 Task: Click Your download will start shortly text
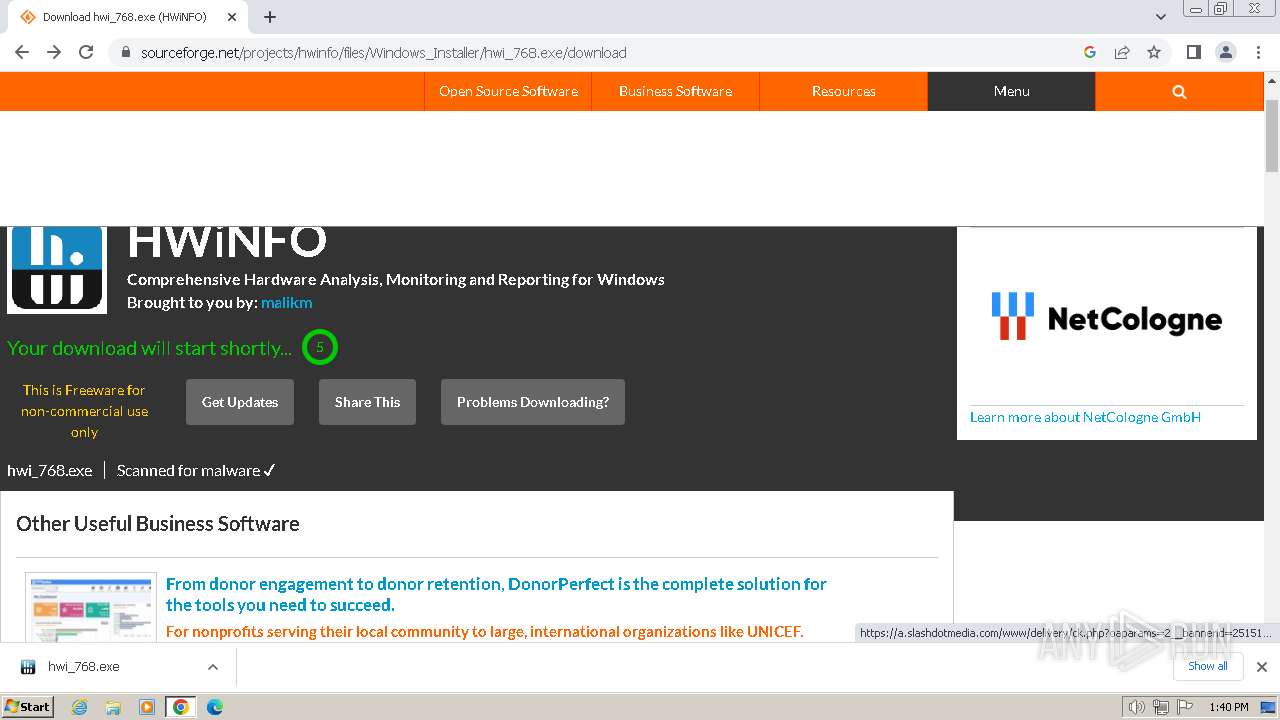coord(150,348)
